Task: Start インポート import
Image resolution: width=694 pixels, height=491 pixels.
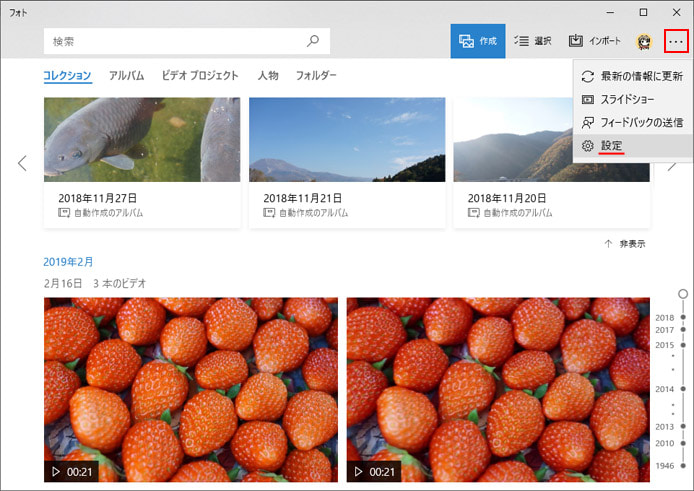Action: pos(594,41)
